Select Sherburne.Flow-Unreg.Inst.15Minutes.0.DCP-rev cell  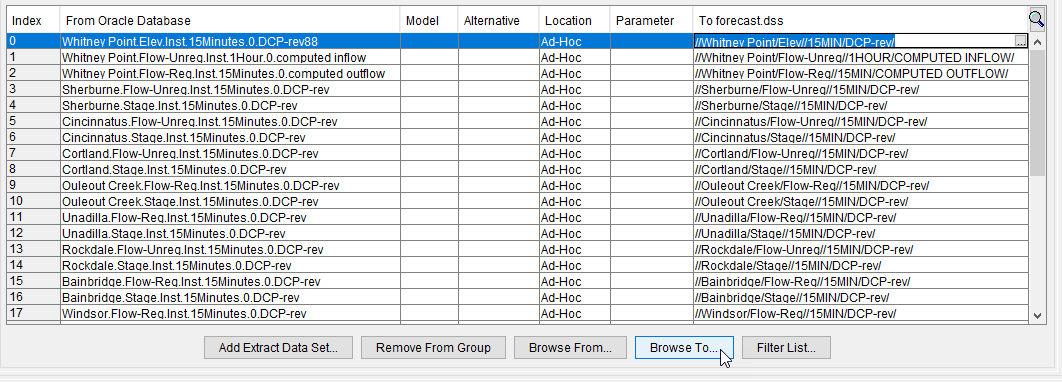pos(230,89)
